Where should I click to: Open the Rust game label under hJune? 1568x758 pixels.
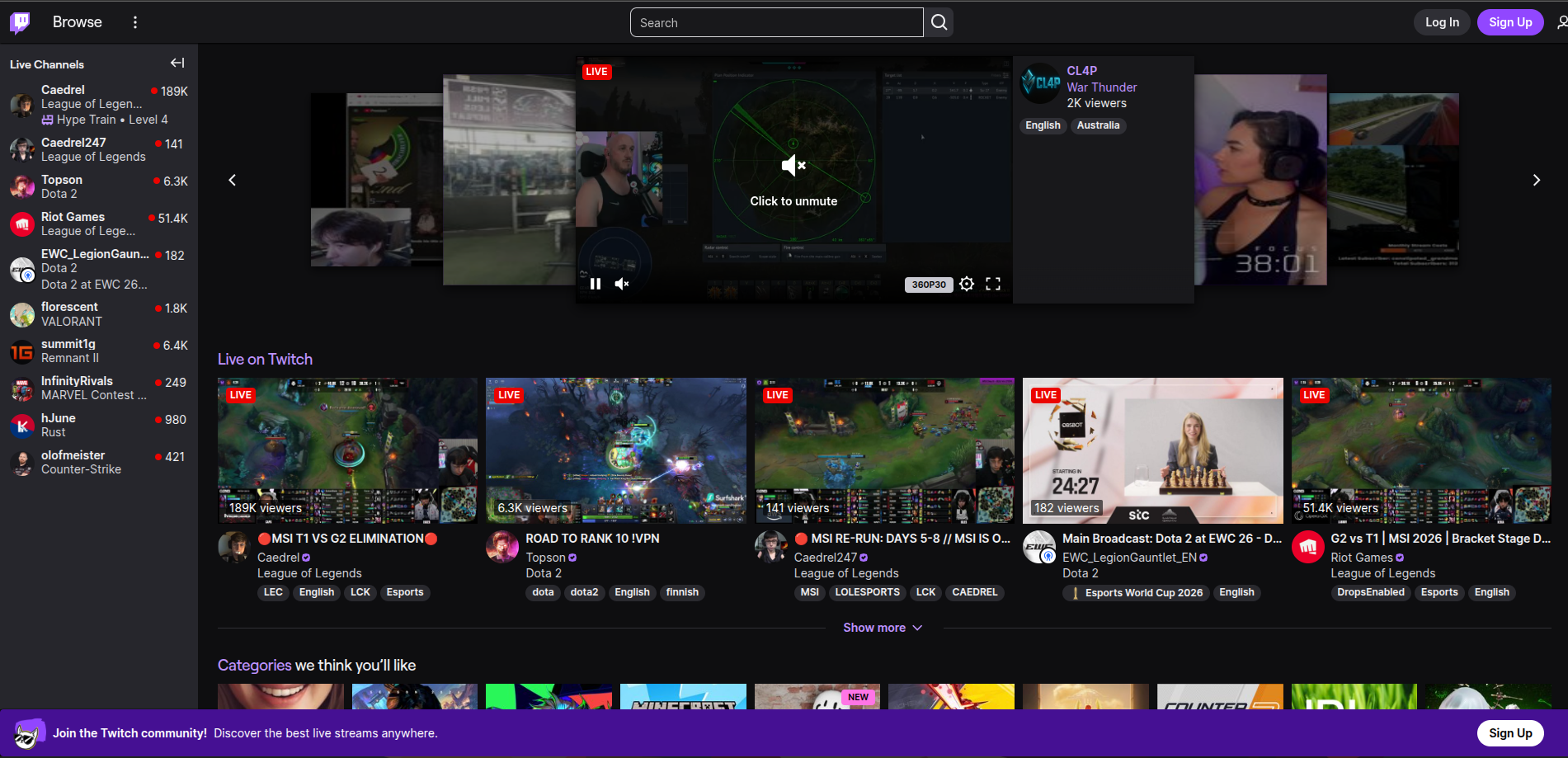click(54, 432)
